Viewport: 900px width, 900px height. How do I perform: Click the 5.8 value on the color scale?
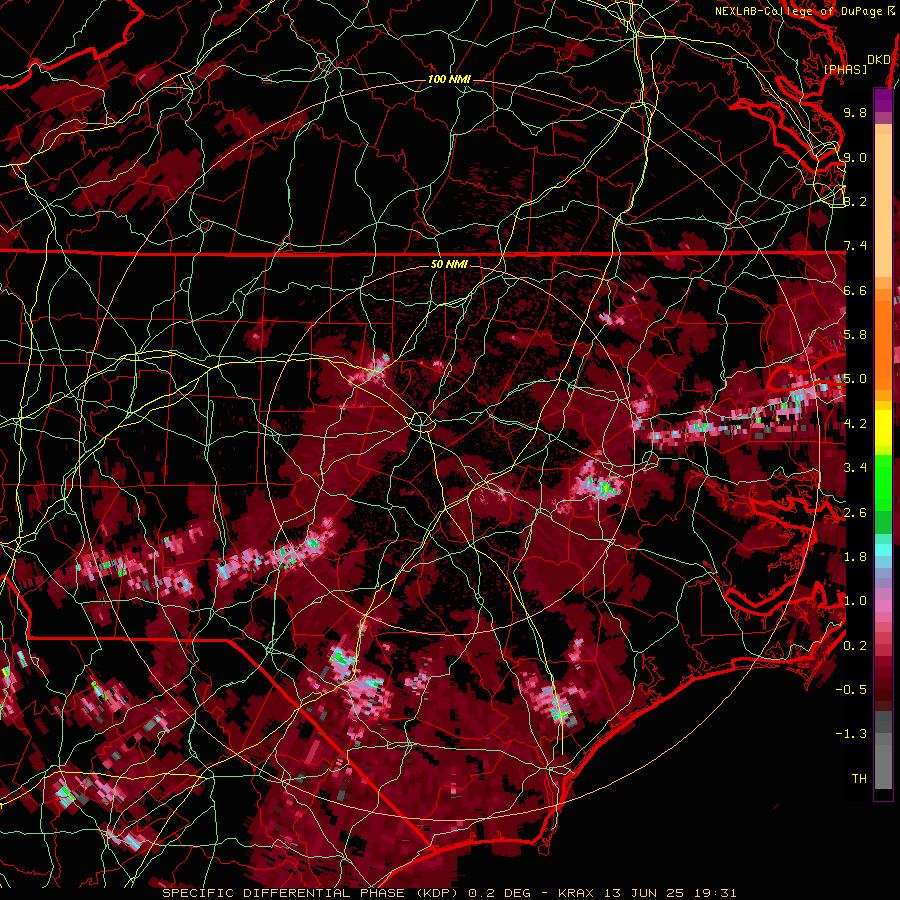855,335
